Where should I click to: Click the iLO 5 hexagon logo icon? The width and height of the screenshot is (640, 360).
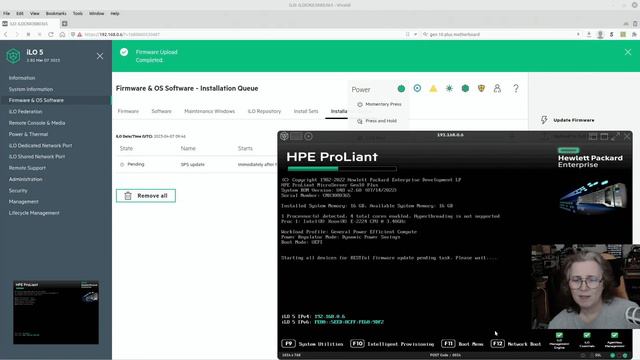tap(13, 56)
